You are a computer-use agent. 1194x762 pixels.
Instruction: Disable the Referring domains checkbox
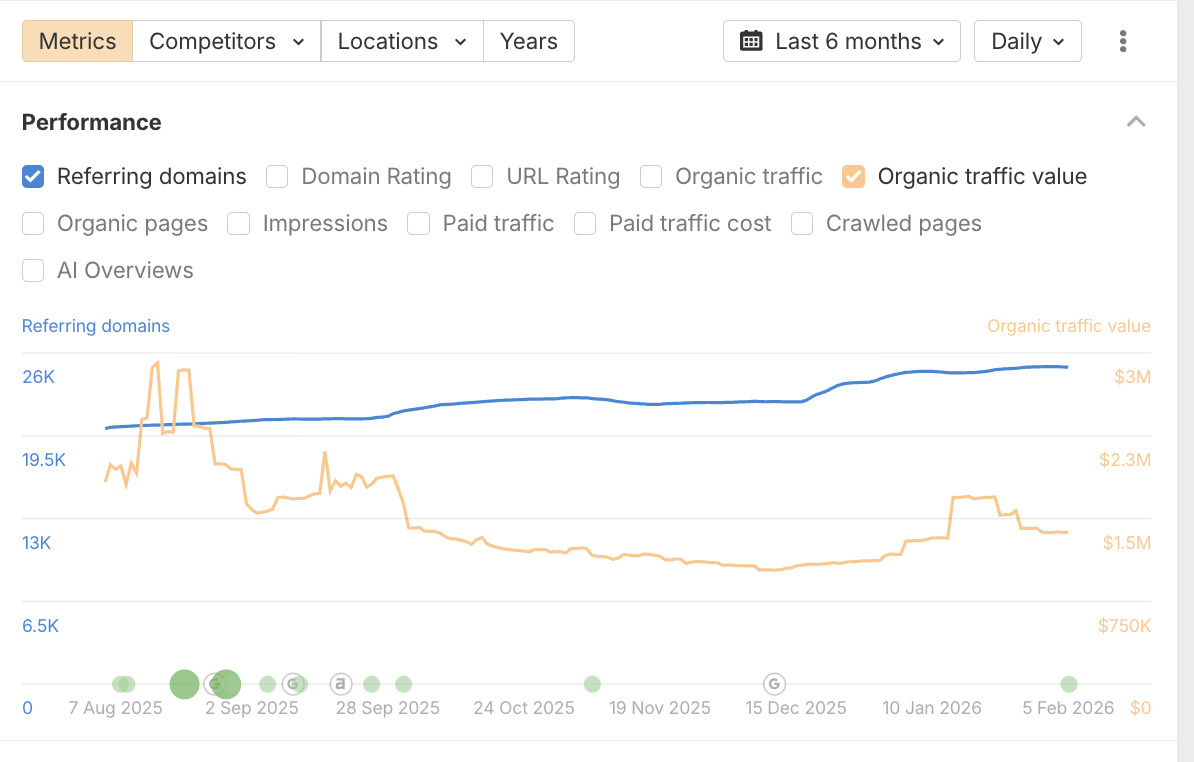click(x=33, y=176)
